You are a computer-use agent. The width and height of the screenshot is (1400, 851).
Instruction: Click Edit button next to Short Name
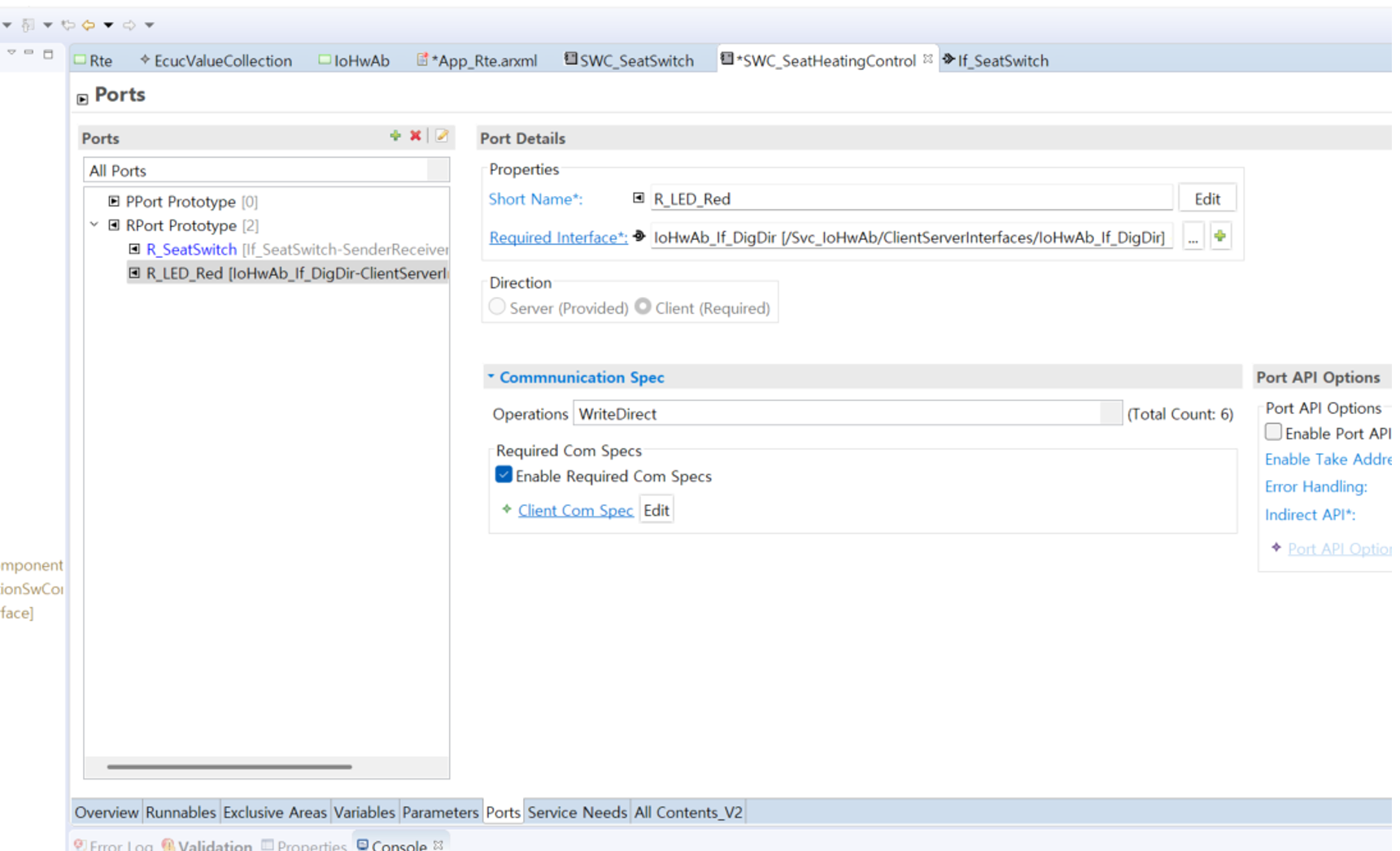tap(1206, 199)
